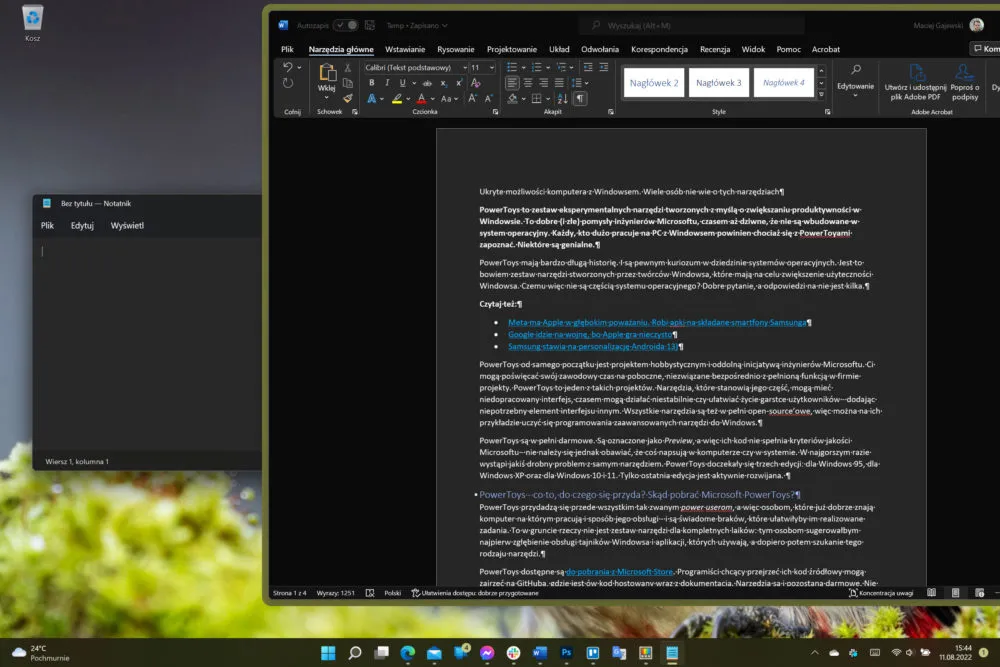The image size is (1000, 667).
Task: Toggle left alignment button
Action: (x=512, y=83)
